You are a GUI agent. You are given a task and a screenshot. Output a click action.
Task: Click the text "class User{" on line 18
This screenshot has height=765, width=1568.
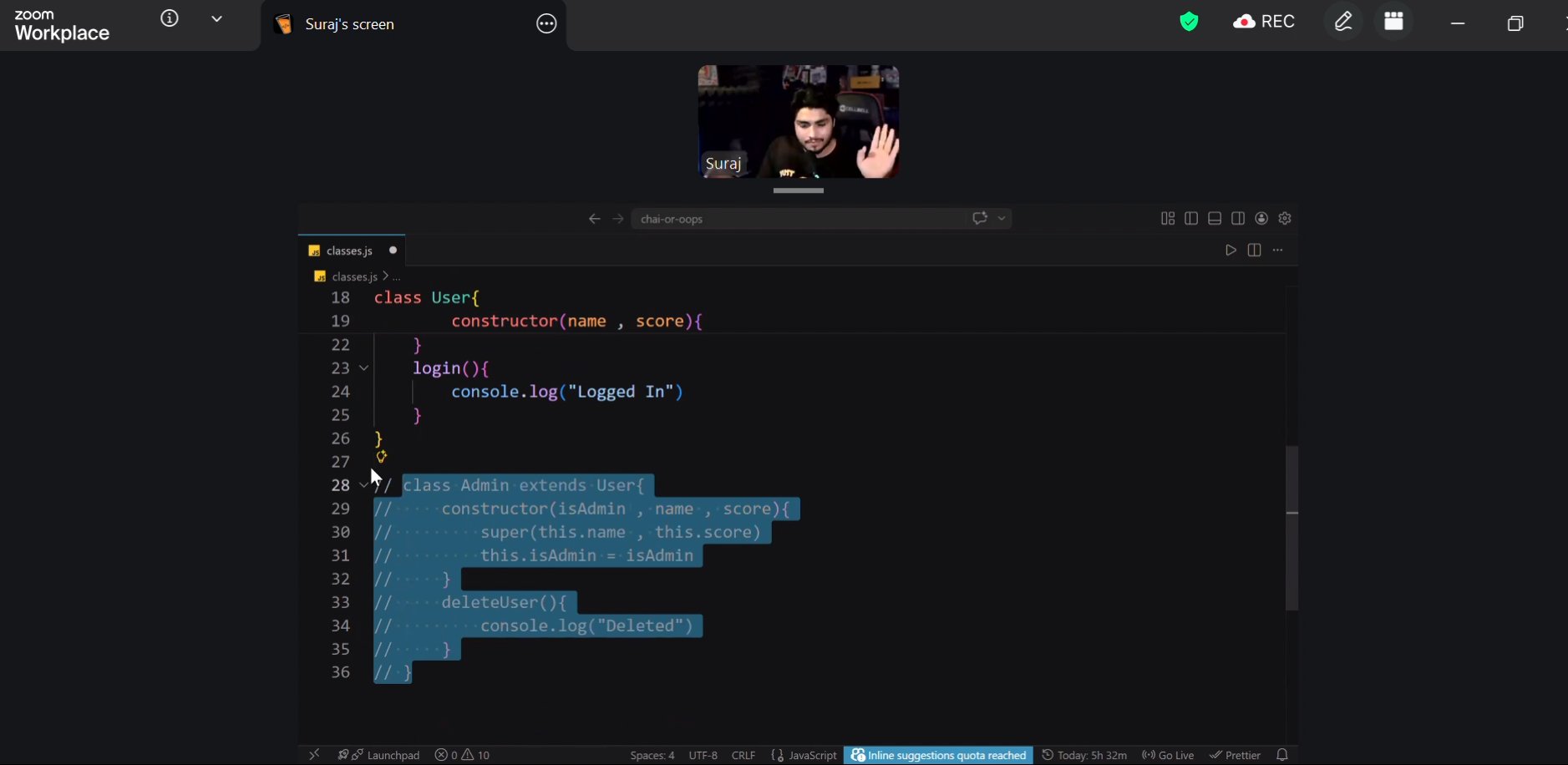pos(427,297)
